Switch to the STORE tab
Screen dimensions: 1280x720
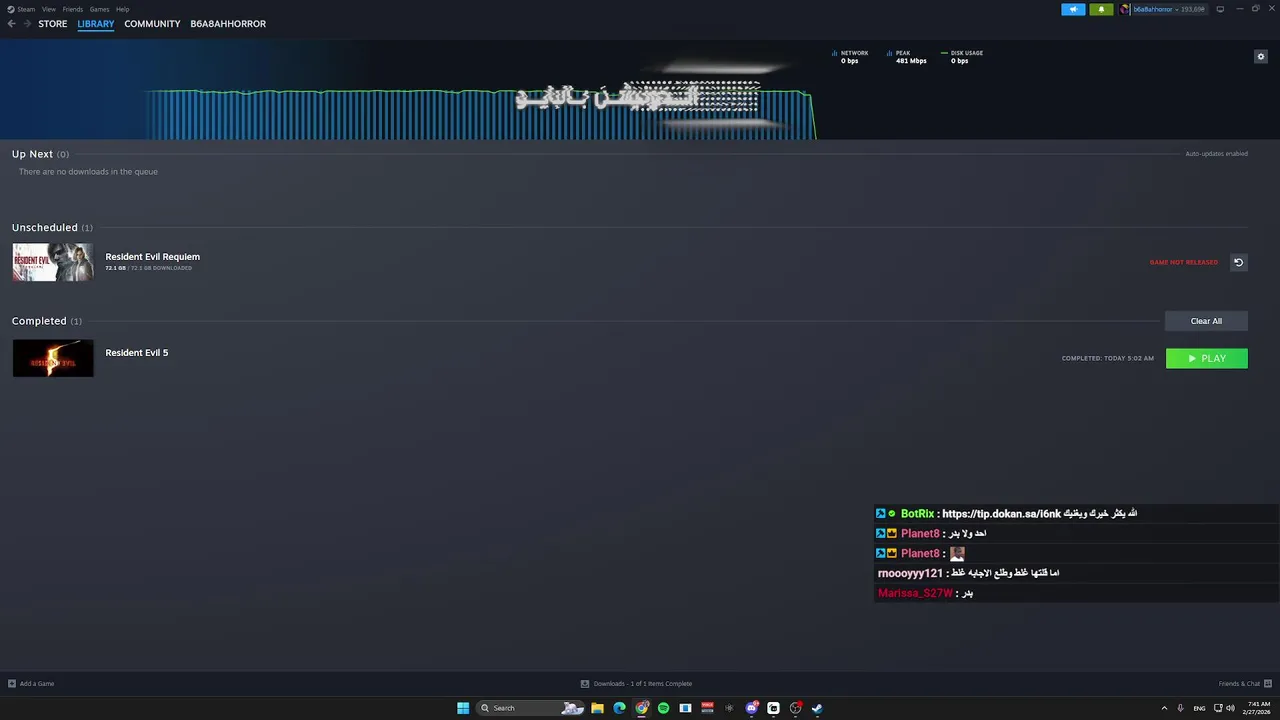(x=53, y=24)
